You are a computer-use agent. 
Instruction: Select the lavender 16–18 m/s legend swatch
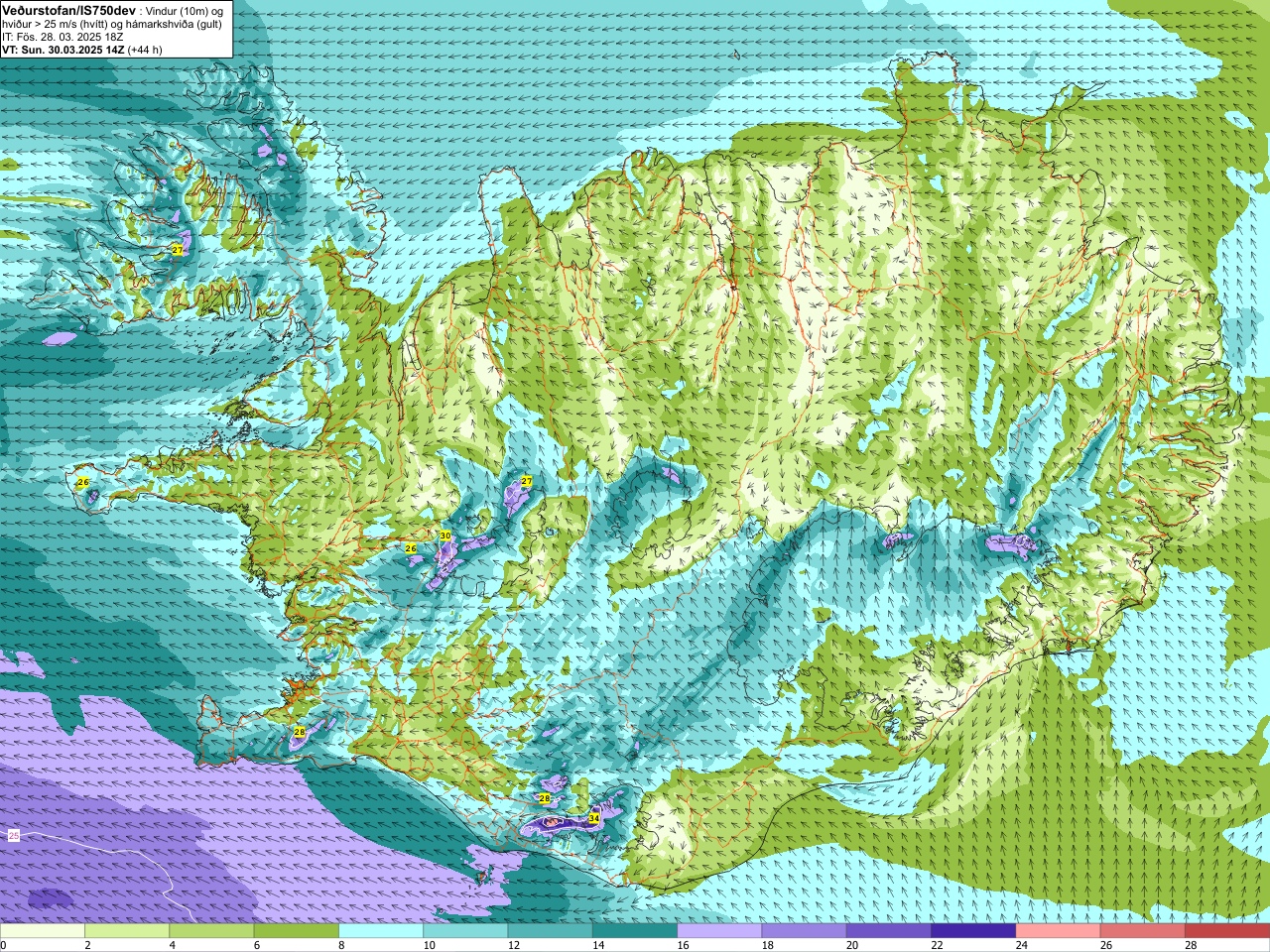(x=719, y=931)
